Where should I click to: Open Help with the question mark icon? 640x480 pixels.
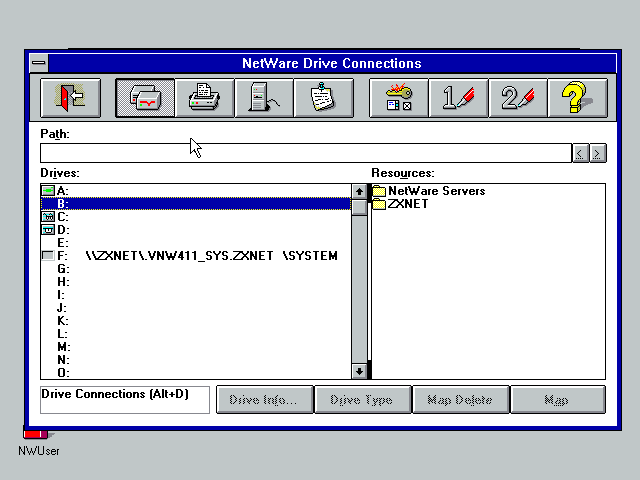pyautogui.click(x=578, y=98)
